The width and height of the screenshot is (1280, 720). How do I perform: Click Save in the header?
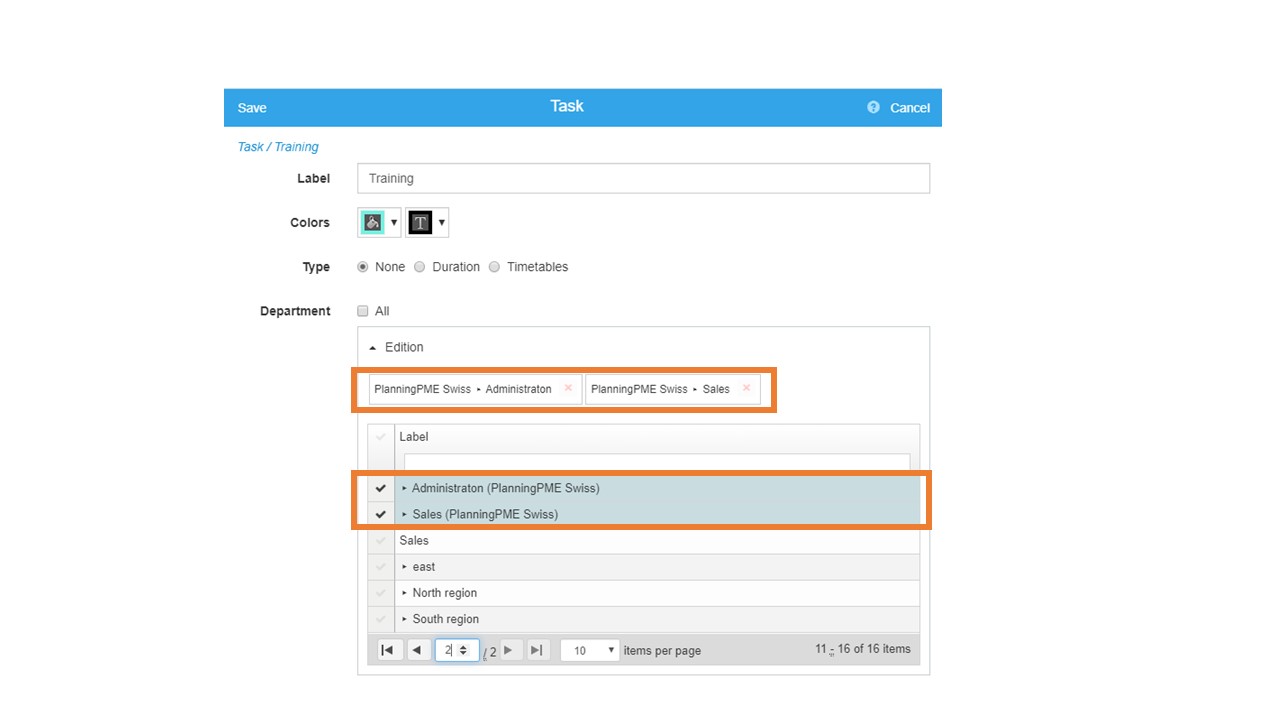(252, 108)
